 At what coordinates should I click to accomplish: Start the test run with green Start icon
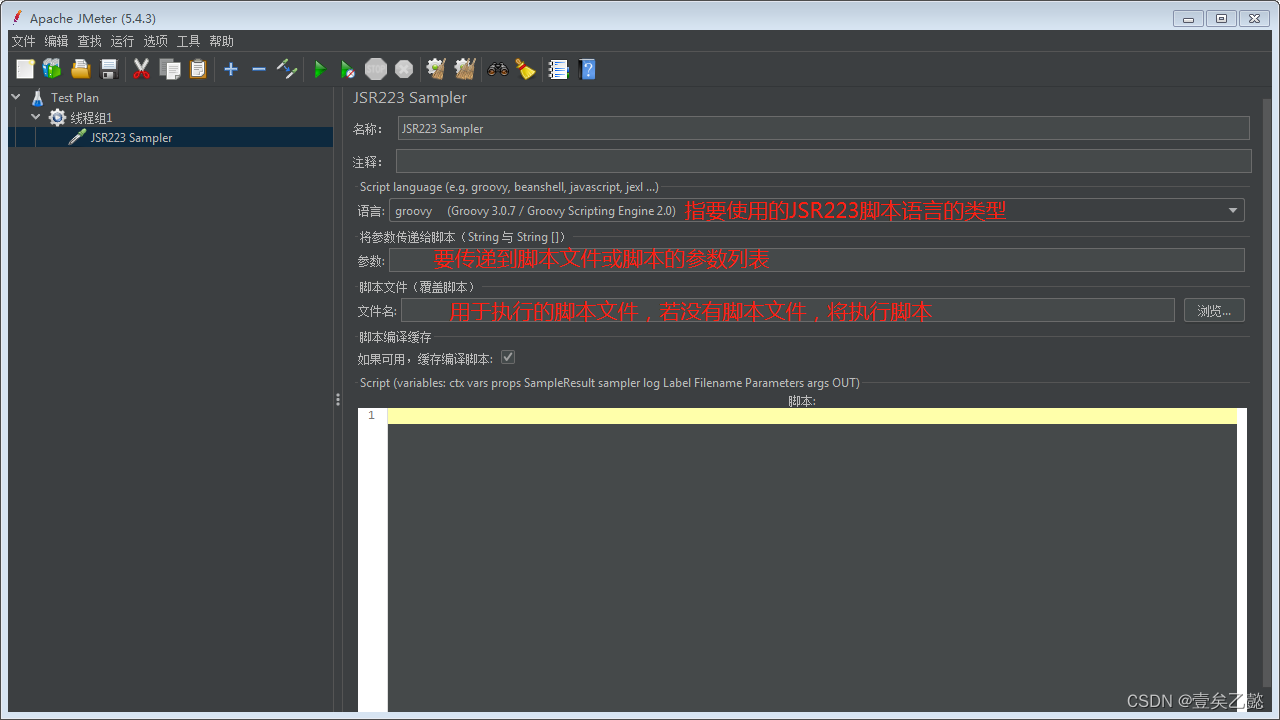click(x=319, y=69)
